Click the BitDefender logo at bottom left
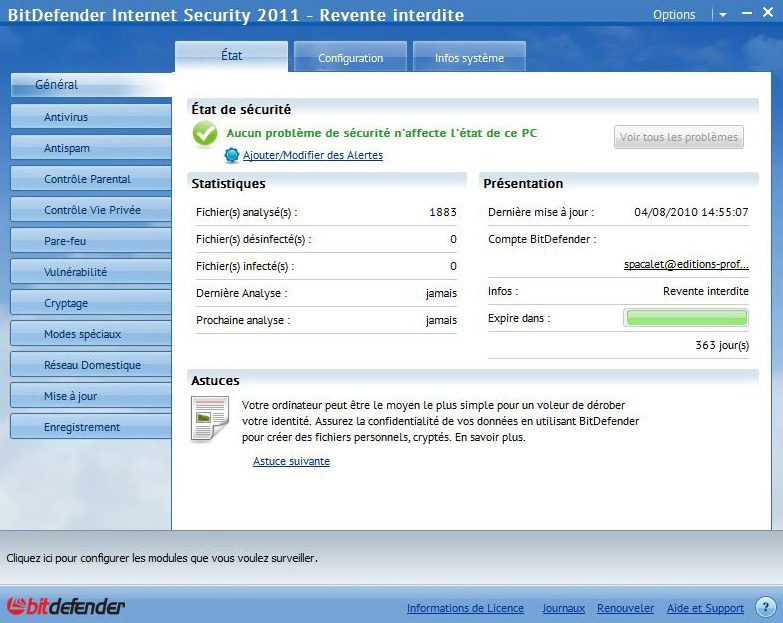Screen dimensions: 783x623 tap(65, 606)
